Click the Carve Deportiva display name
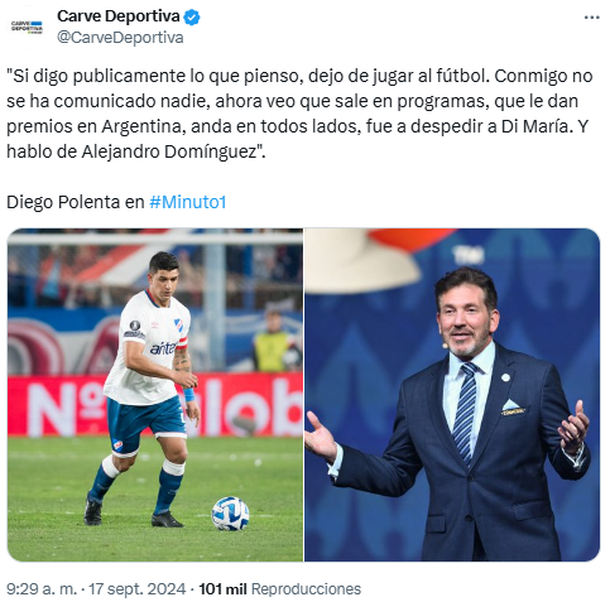 [118, 16]
